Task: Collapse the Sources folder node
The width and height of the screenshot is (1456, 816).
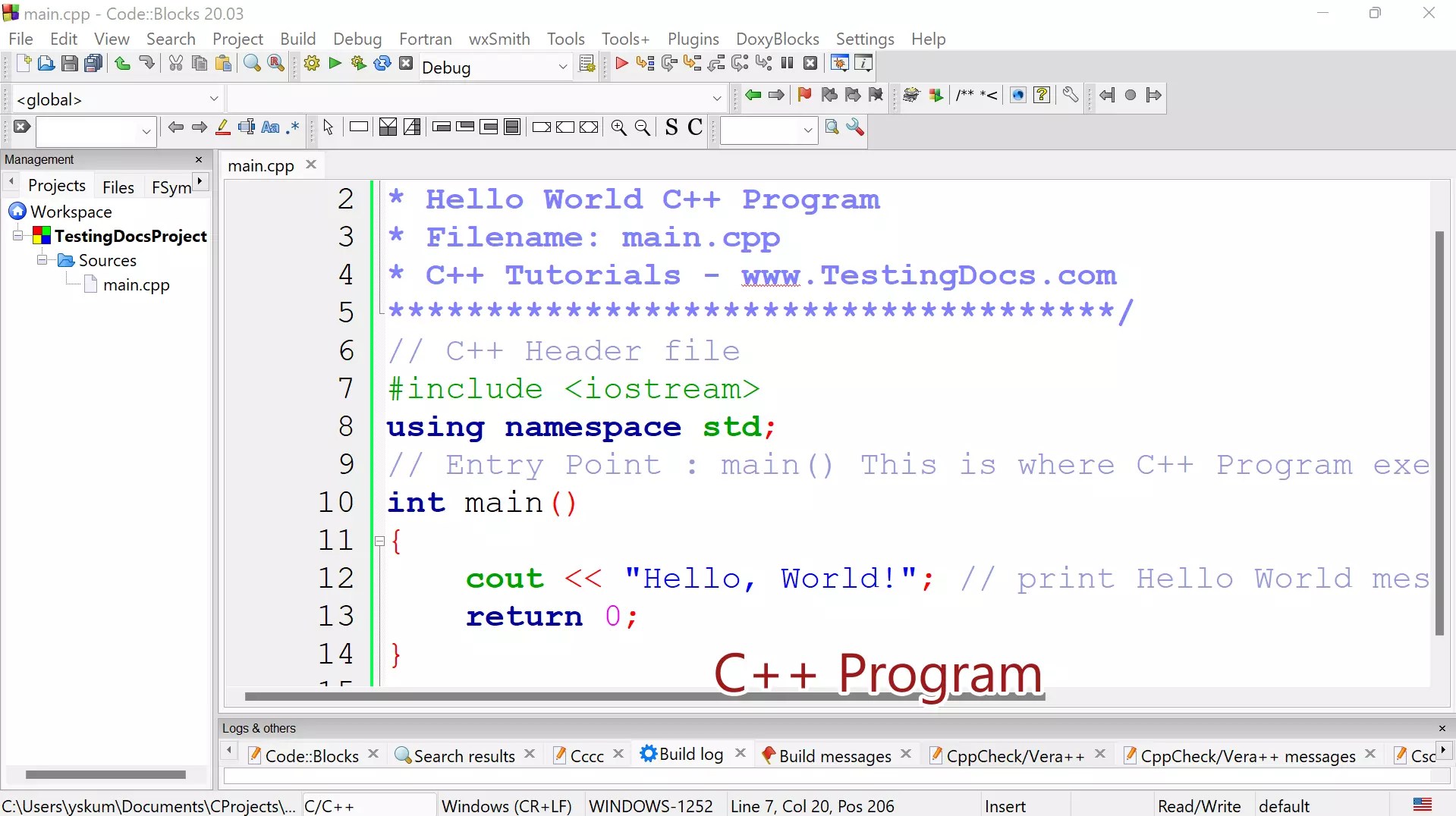Action: point(42,260)
